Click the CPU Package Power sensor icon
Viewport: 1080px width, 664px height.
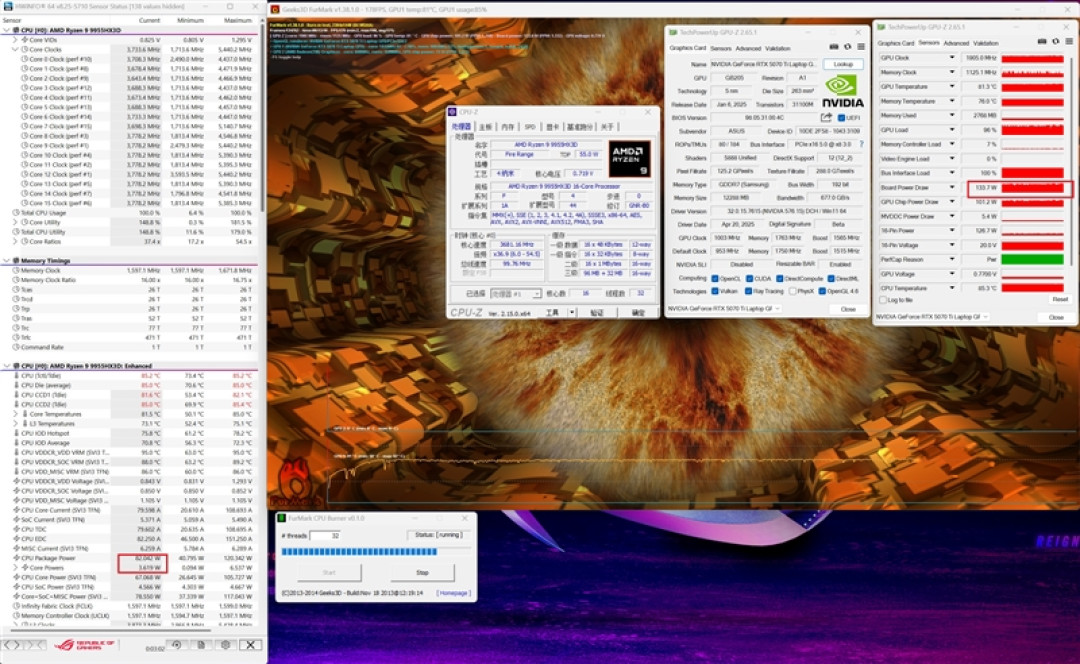(17, 558)
